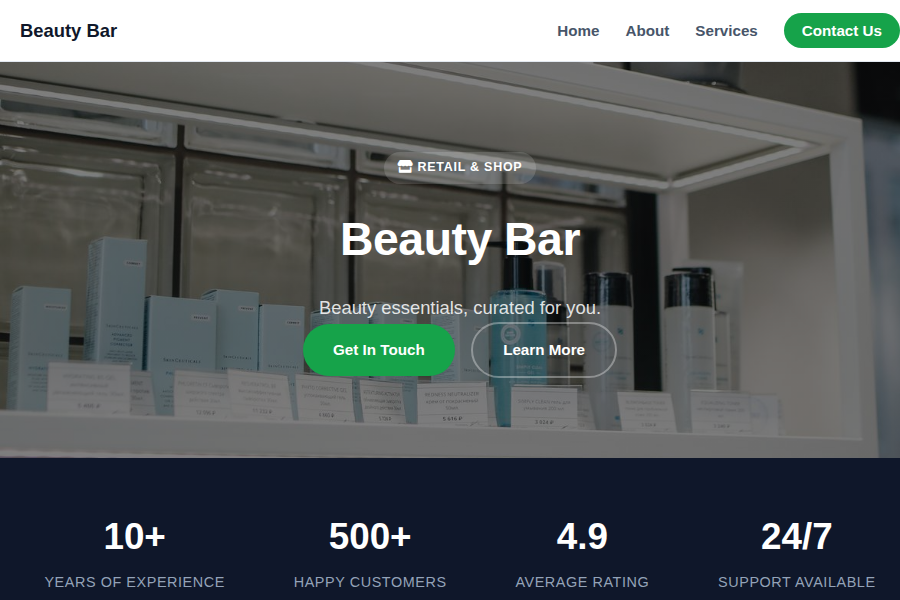900x600 pixels.
Task: Click the 24/7 statistic
Action: (797, 536)
